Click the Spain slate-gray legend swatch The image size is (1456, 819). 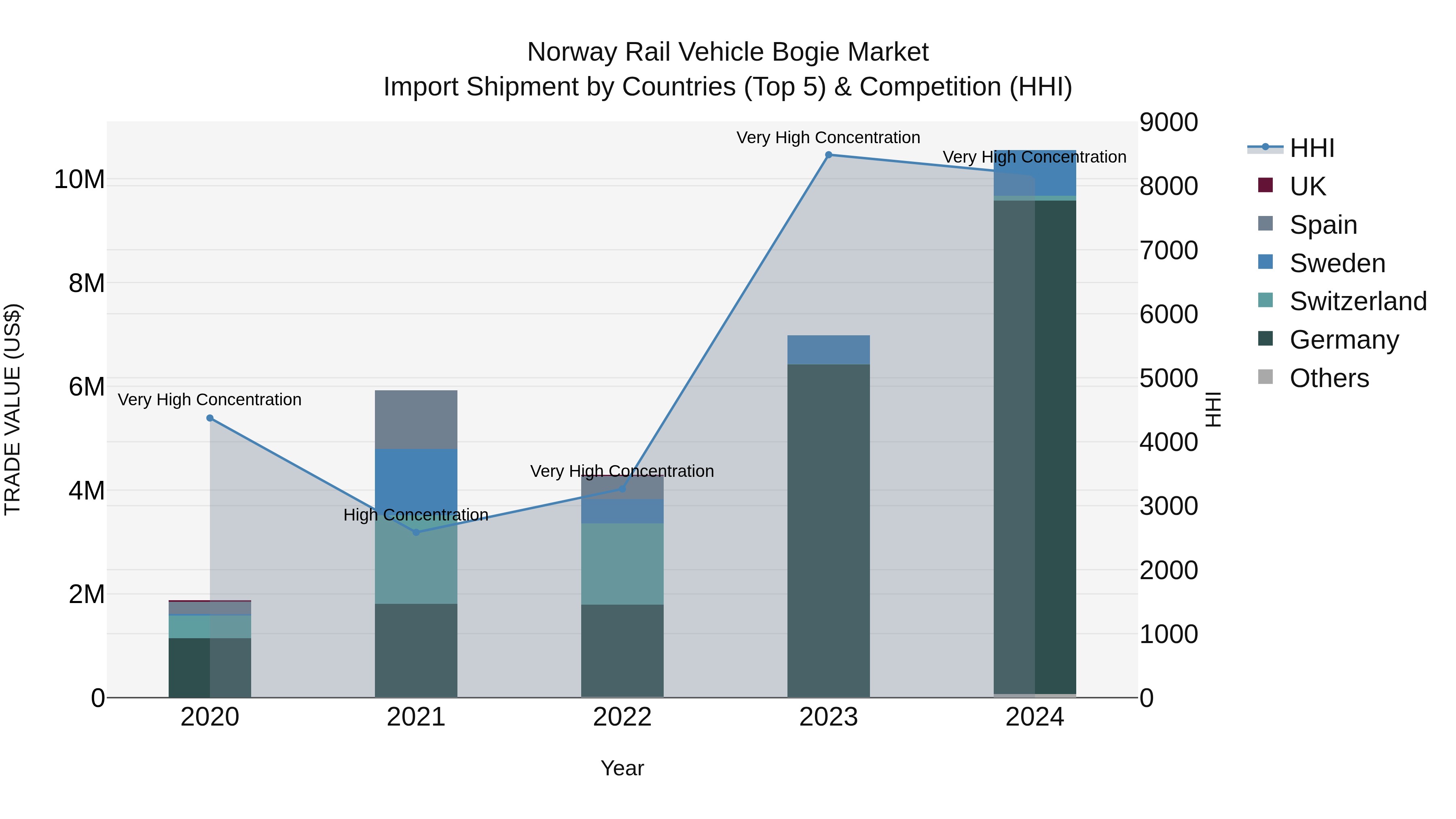(1266, 224)
